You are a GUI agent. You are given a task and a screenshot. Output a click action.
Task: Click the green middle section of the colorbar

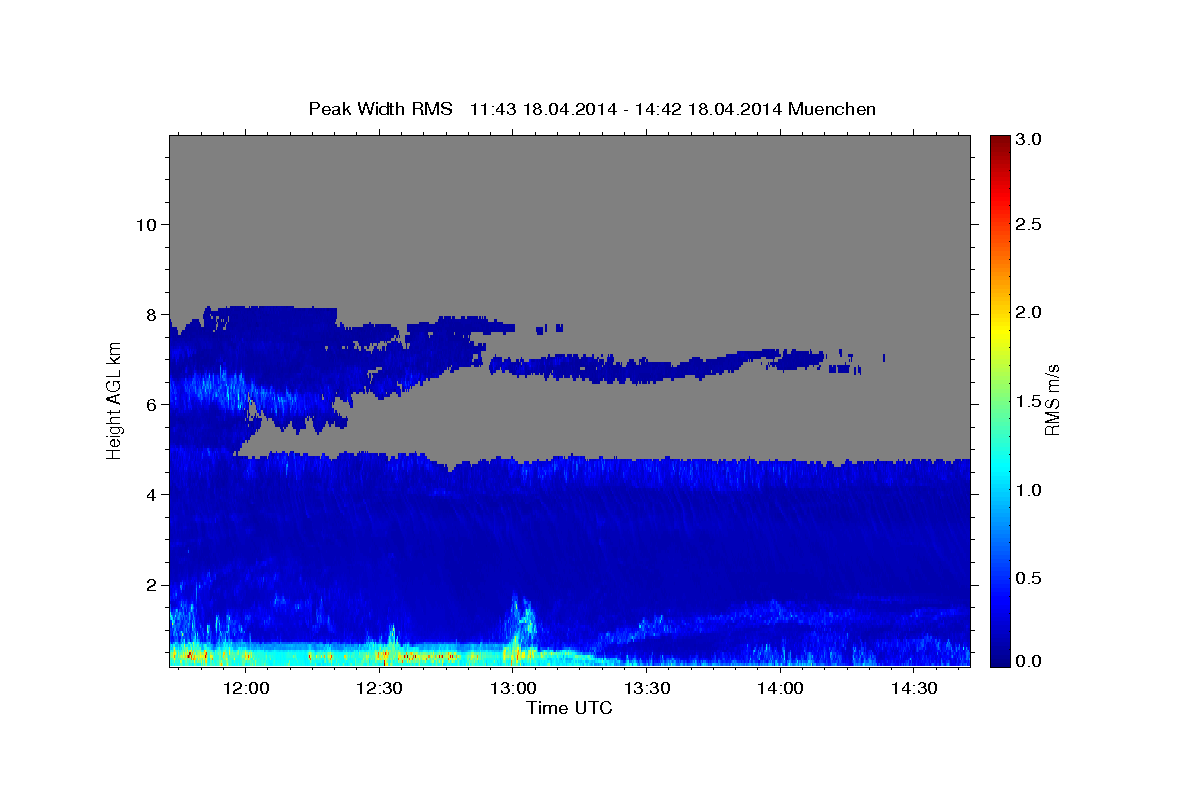tap(1000, 400)
